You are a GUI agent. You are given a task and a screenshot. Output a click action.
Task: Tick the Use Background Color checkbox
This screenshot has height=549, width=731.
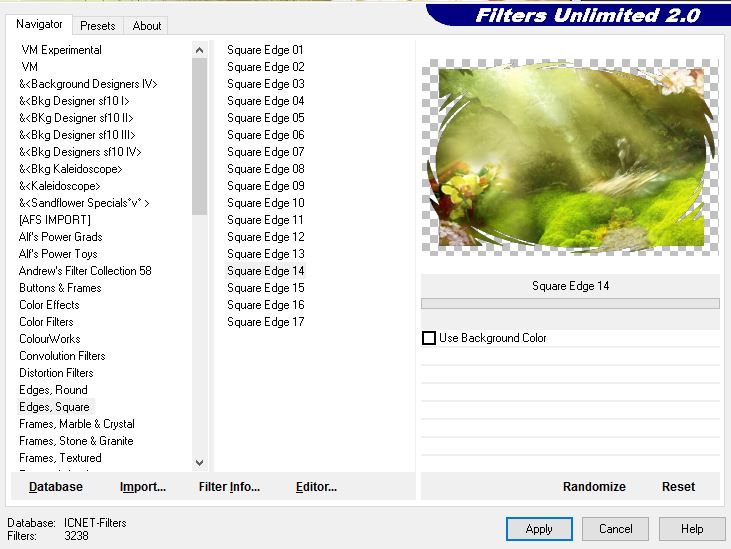[x=429, y=338]
